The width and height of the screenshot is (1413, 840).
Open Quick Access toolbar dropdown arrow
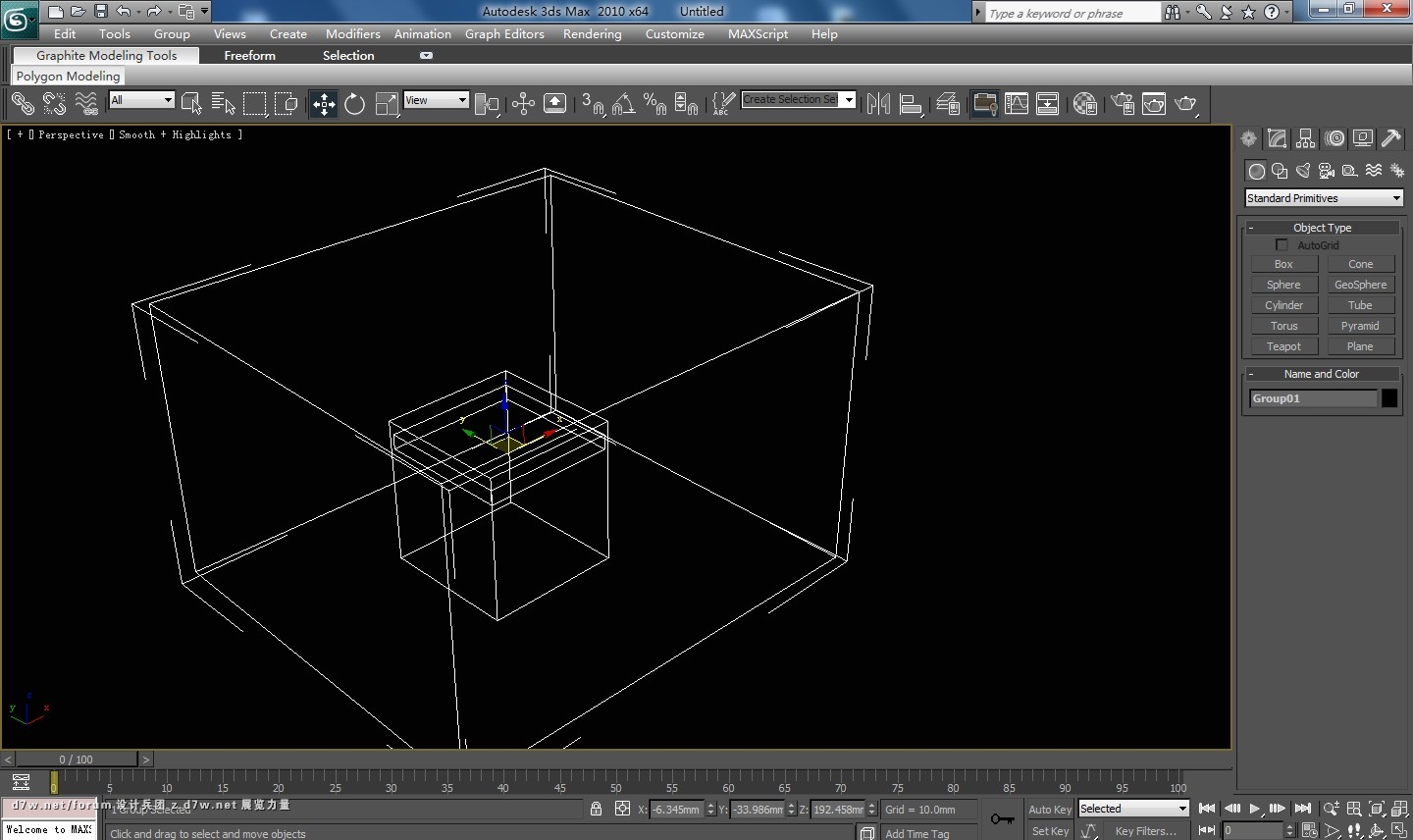[204, 12]
